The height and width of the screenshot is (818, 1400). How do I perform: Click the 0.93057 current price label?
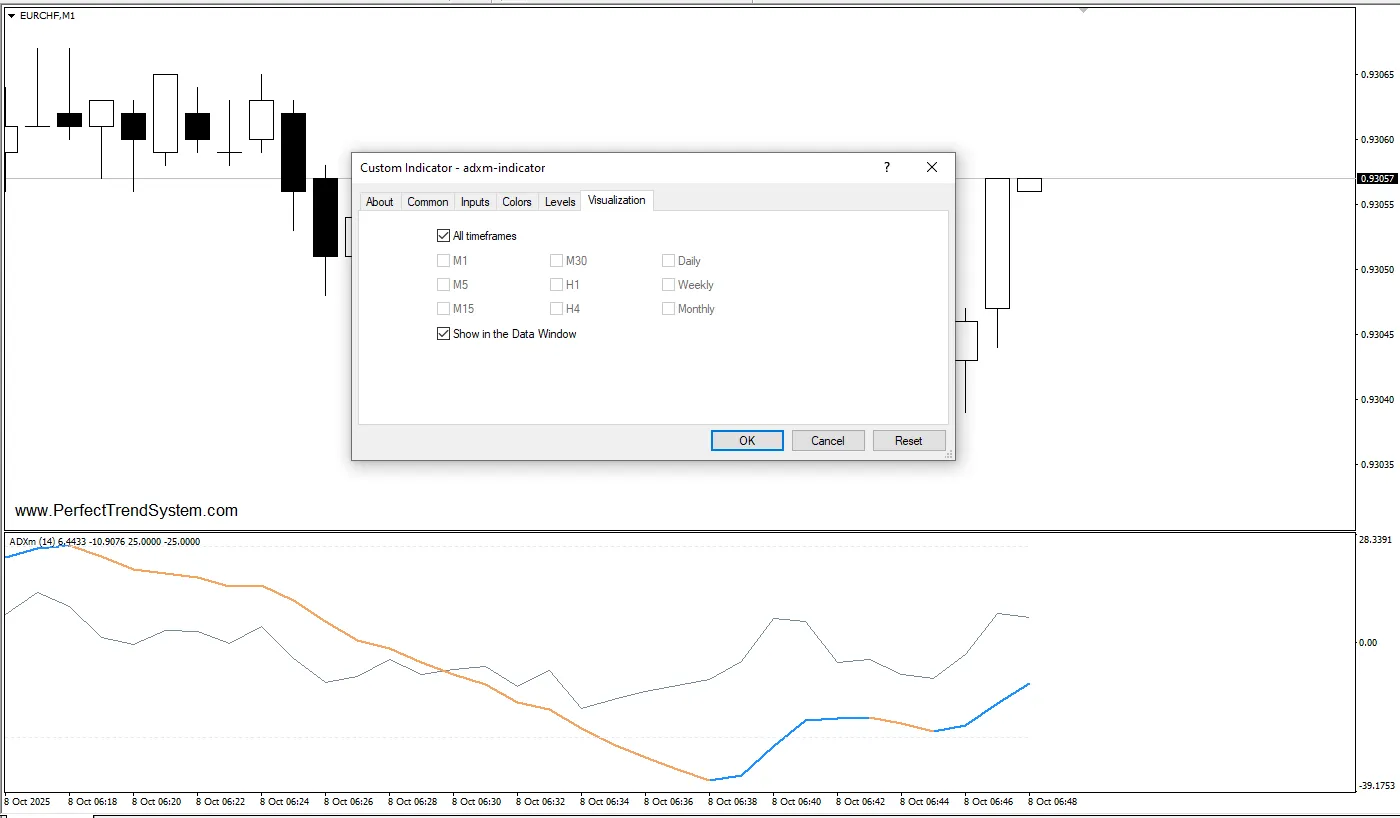point(1376,179)
